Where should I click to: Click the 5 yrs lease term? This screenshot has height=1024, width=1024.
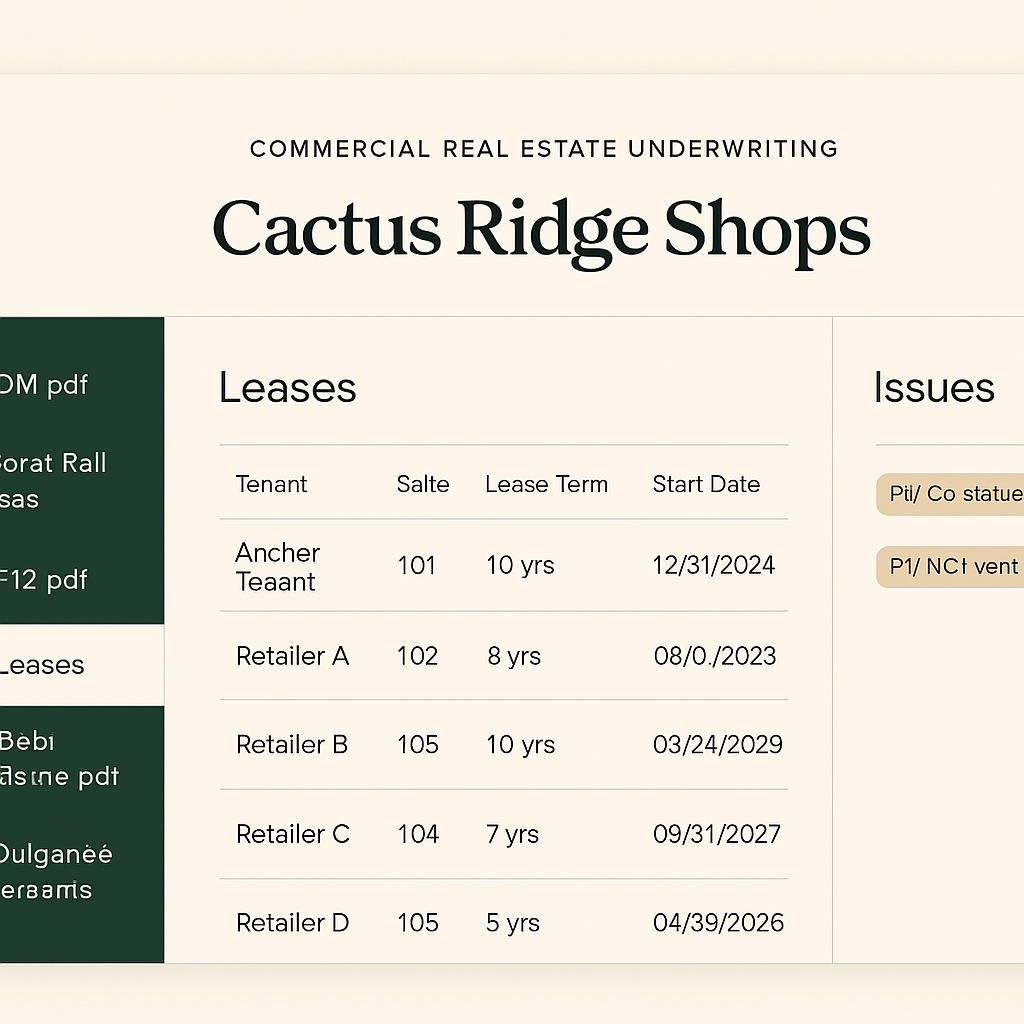pyautogui.click(x=513, y=923)
